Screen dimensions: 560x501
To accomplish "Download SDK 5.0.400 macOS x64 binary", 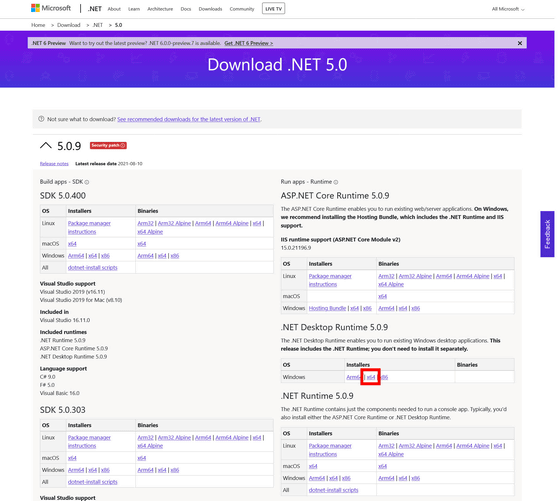I will coord(142,244).
